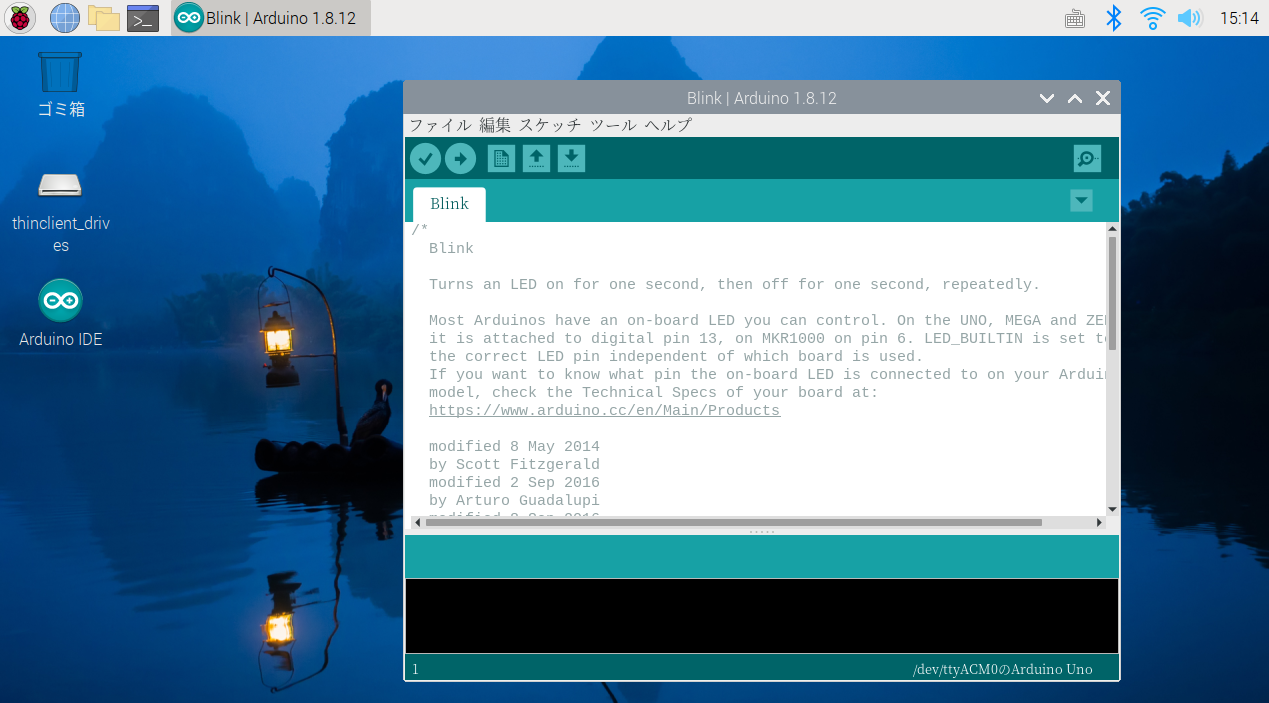The height and width of the screenshot is (703, 1269).
Task: Click the Verify sketch checkmark button
Action: (425, 158)
